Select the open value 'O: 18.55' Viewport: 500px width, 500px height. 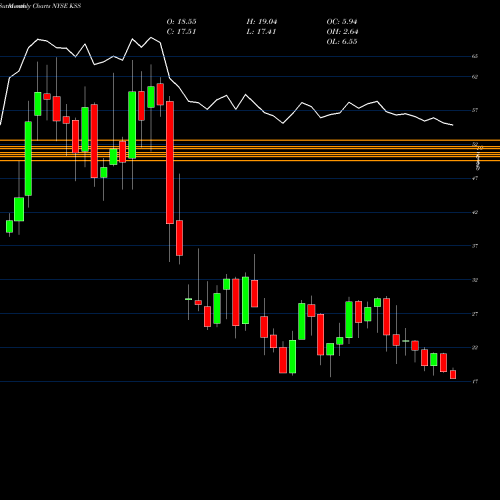click(181, 22)
